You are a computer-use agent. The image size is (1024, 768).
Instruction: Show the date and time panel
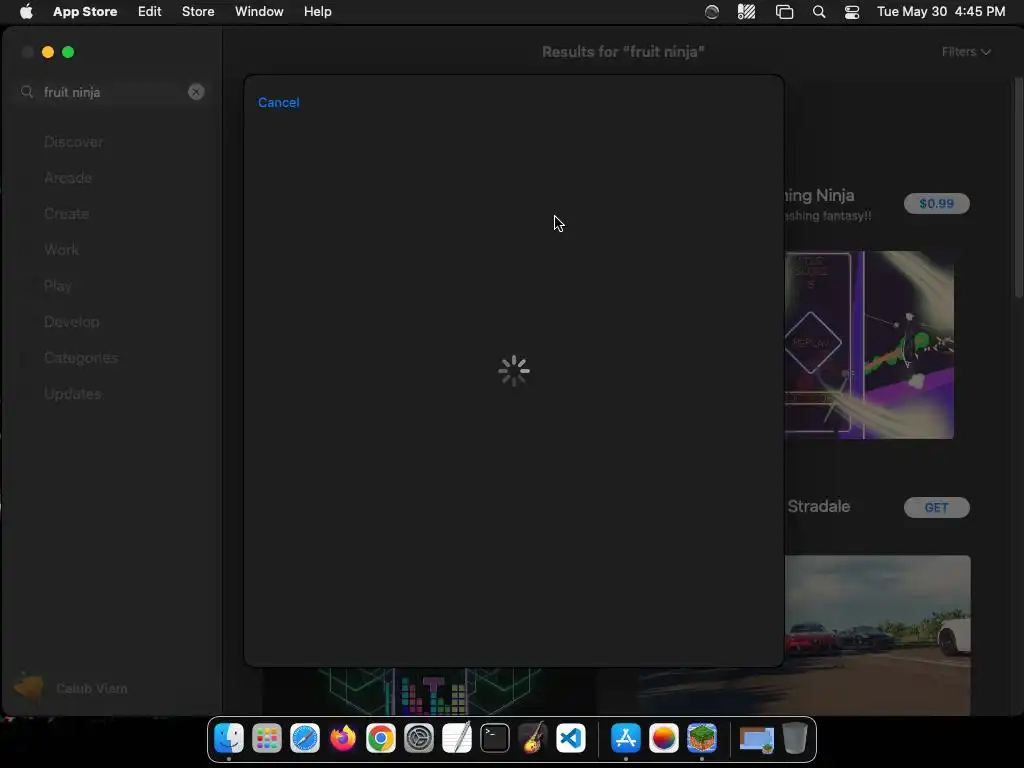pyautogui.click(x=941, y=12)
